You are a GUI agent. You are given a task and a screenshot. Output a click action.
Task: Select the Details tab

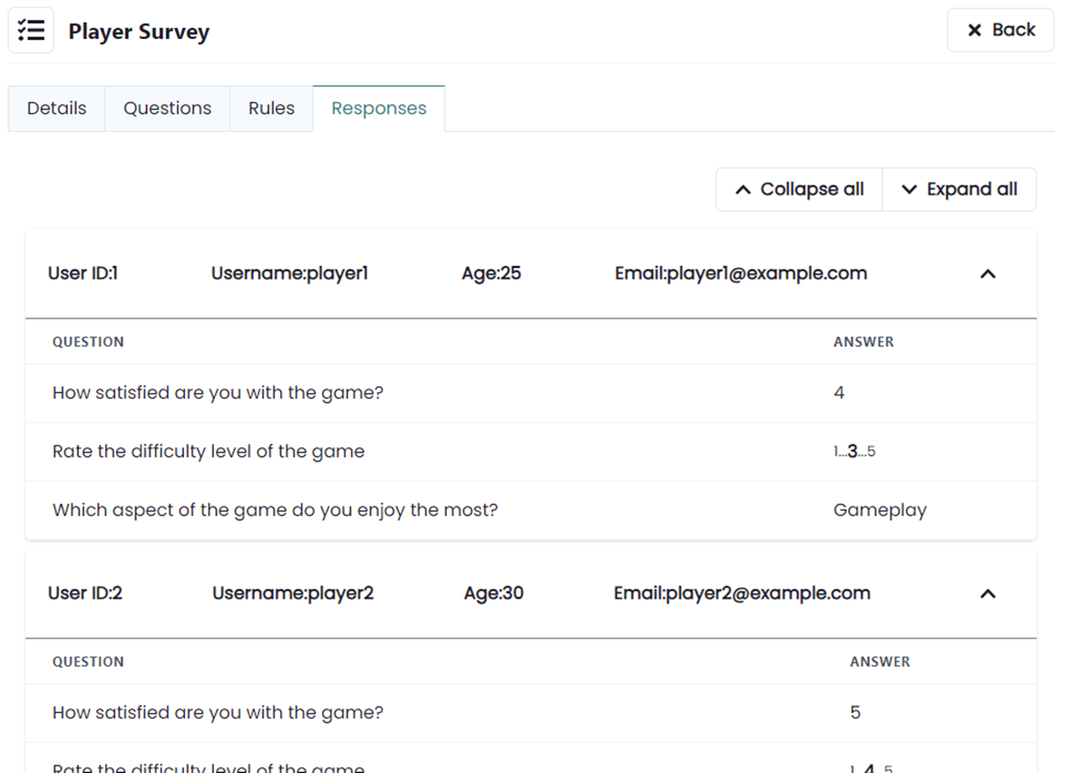tap(56, 108)
